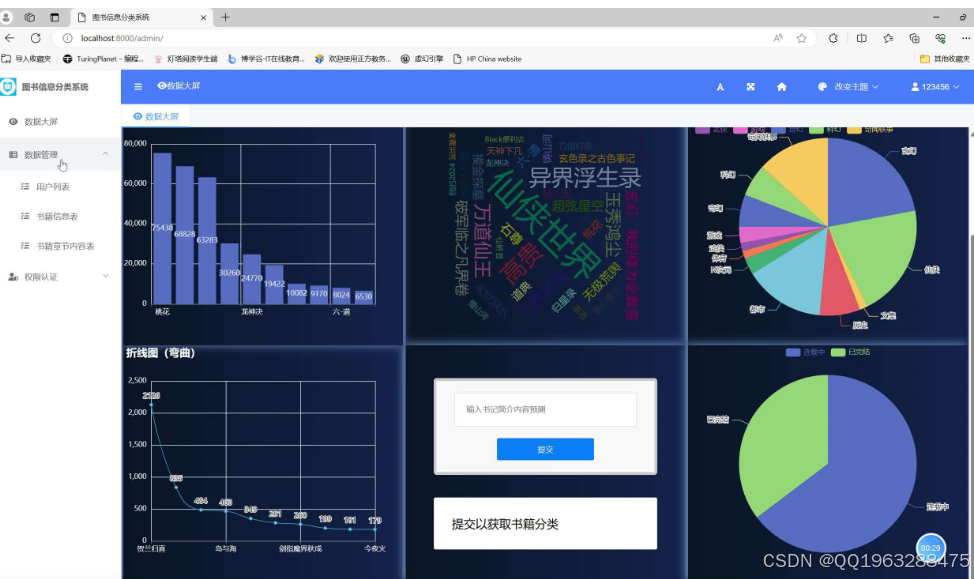This screenshot has height=579, width=974.
Task: Toggle the sidebar with the hamburger menu icon
Action: point(138,86)
